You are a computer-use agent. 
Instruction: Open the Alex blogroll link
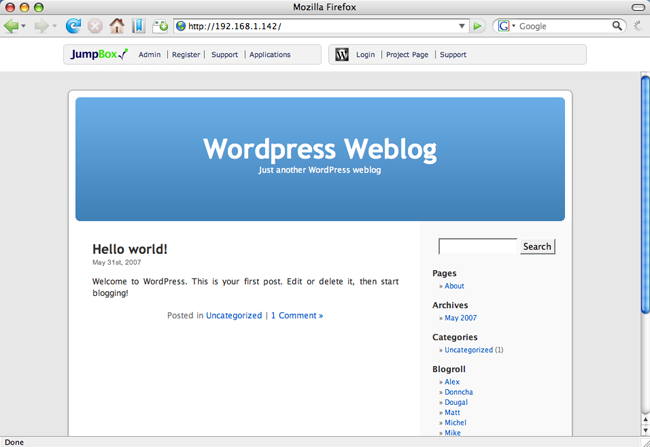(x=452, y=382)
